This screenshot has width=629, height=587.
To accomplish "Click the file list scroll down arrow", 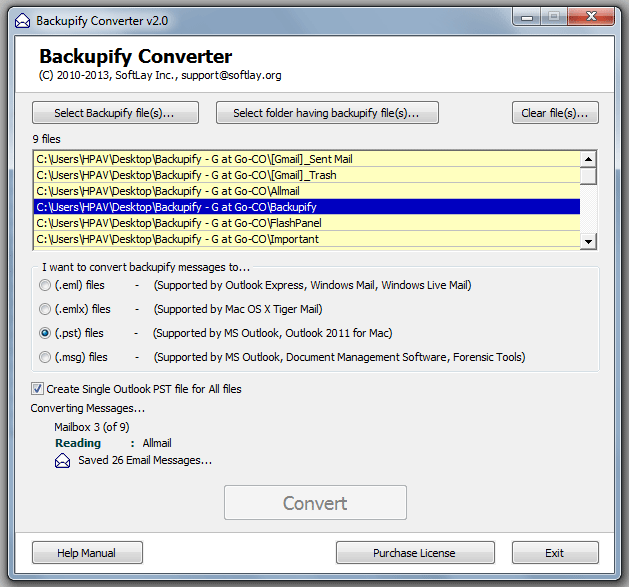I will (588, 241).
